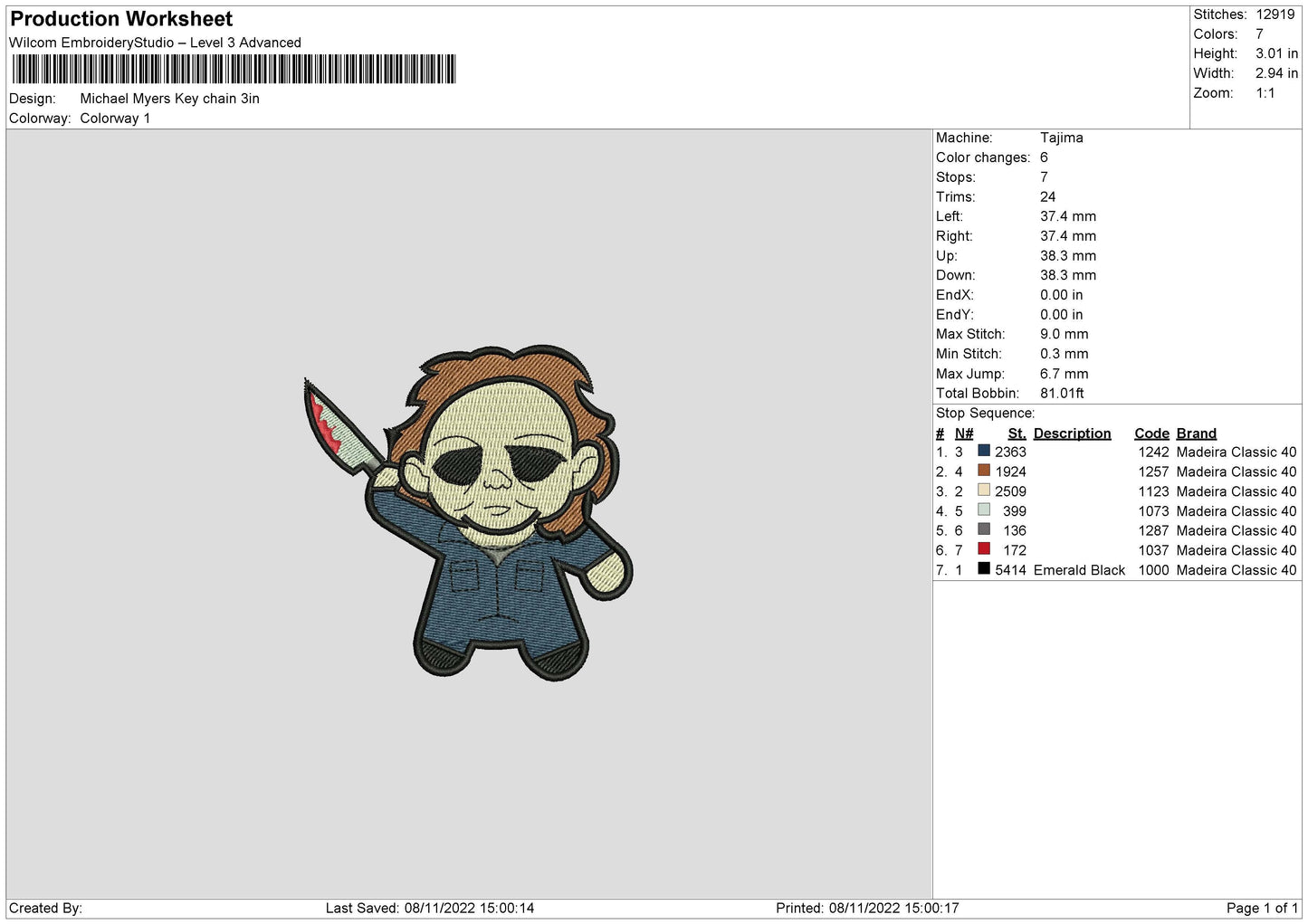Image resolution: width=1308 pixels, height=924 pixels.
Task: Click the red thread swatch 172
Action: (x=984, y=549)
